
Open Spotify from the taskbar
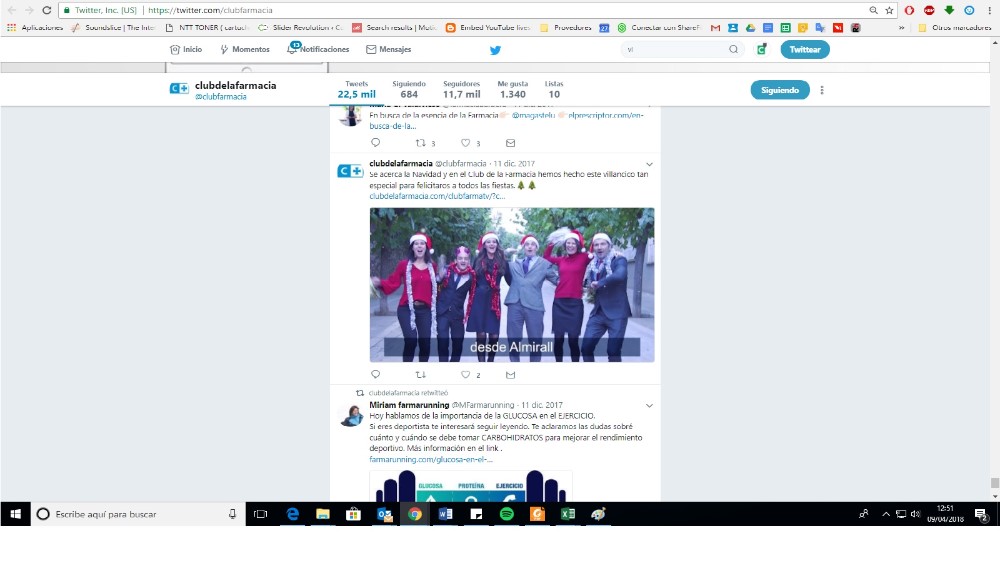pyautogui.click(x=506, y=514)
